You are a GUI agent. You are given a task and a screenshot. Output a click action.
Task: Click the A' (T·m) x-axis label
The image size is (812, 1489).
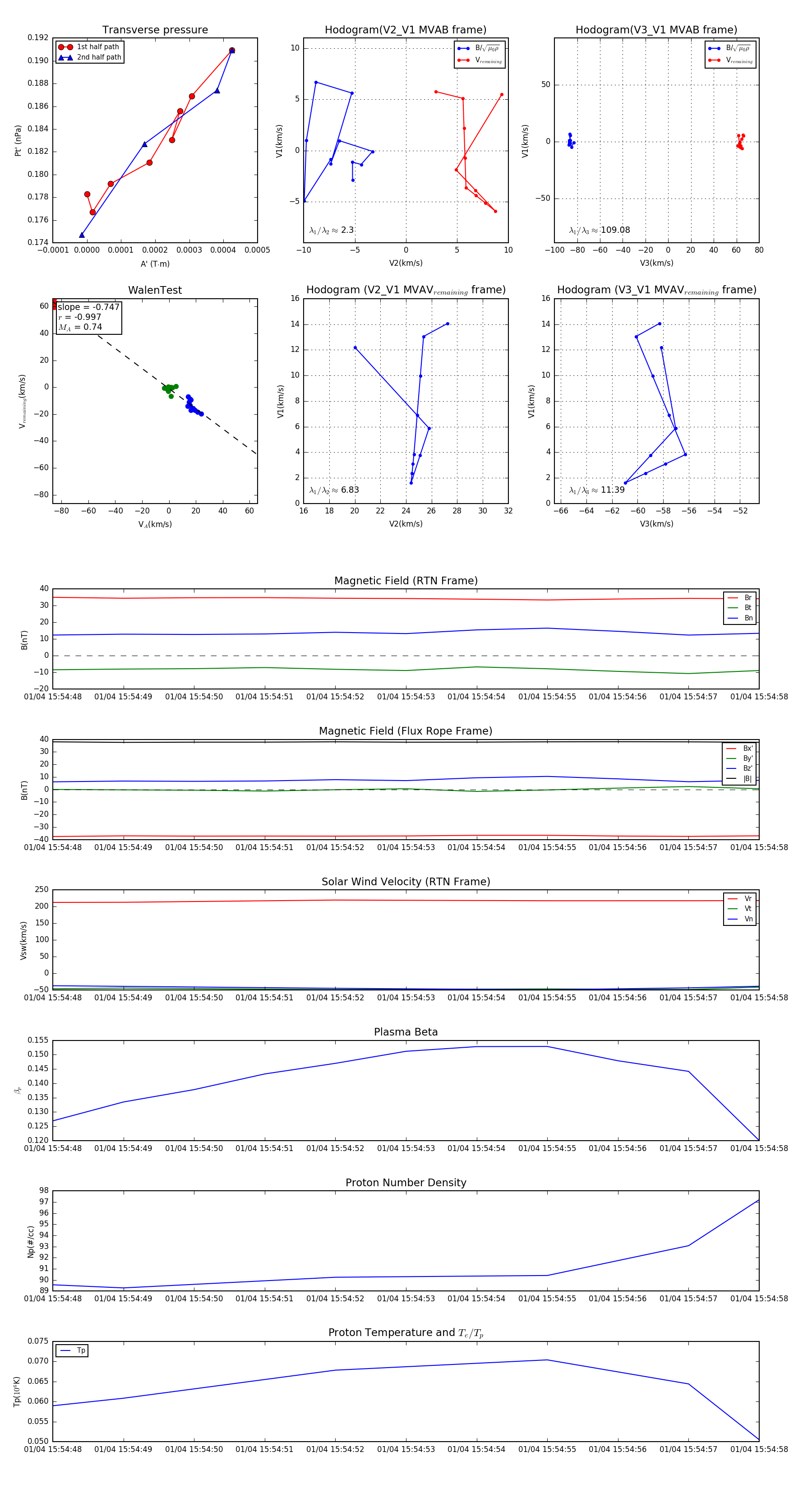[x=155, y=264]
